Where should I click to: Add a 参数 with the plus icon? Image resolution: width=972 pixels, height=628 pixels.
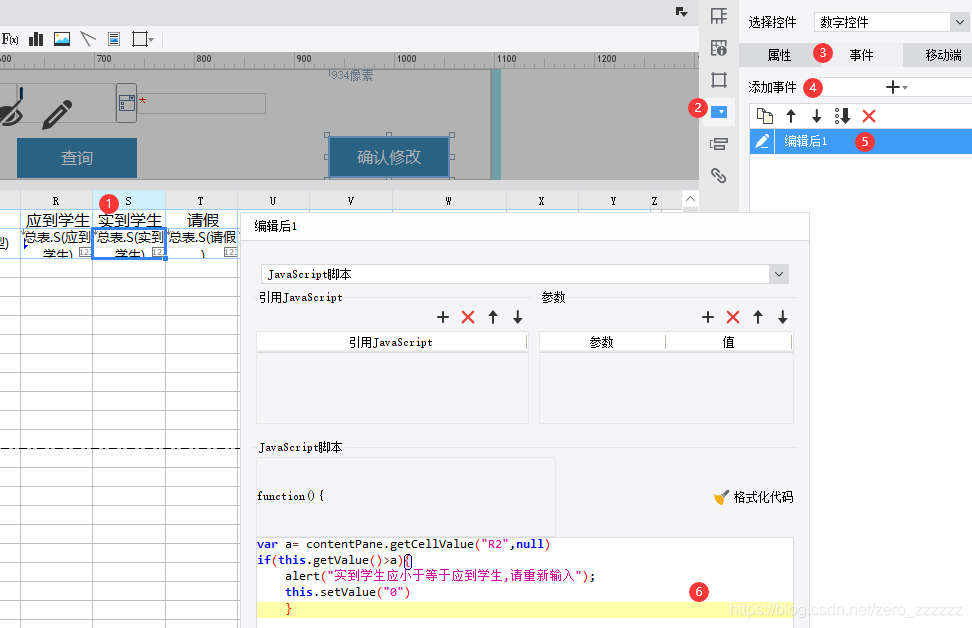pos(708,317)
